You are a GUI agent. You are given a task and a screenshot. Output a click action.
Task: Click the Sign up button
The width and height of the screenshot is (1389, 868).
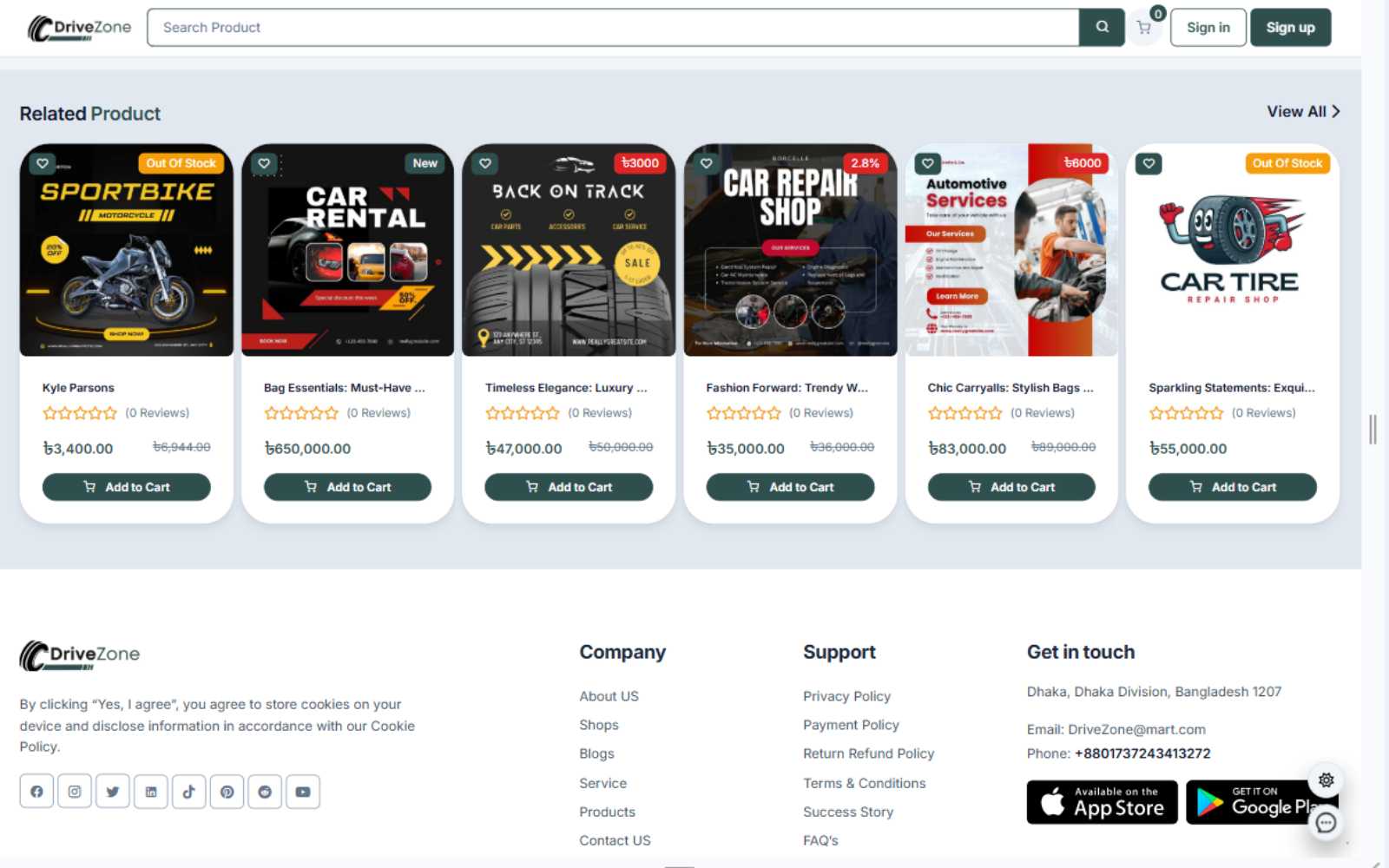pos(1290,28)
